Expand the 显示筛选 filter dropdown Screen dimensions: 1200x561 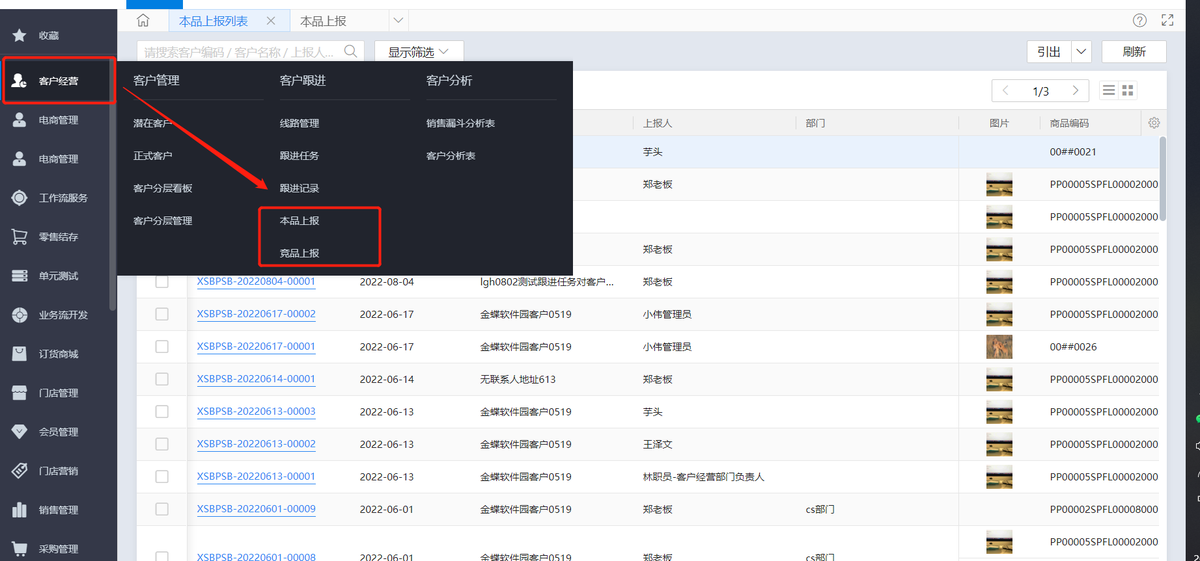click(419, 51)
